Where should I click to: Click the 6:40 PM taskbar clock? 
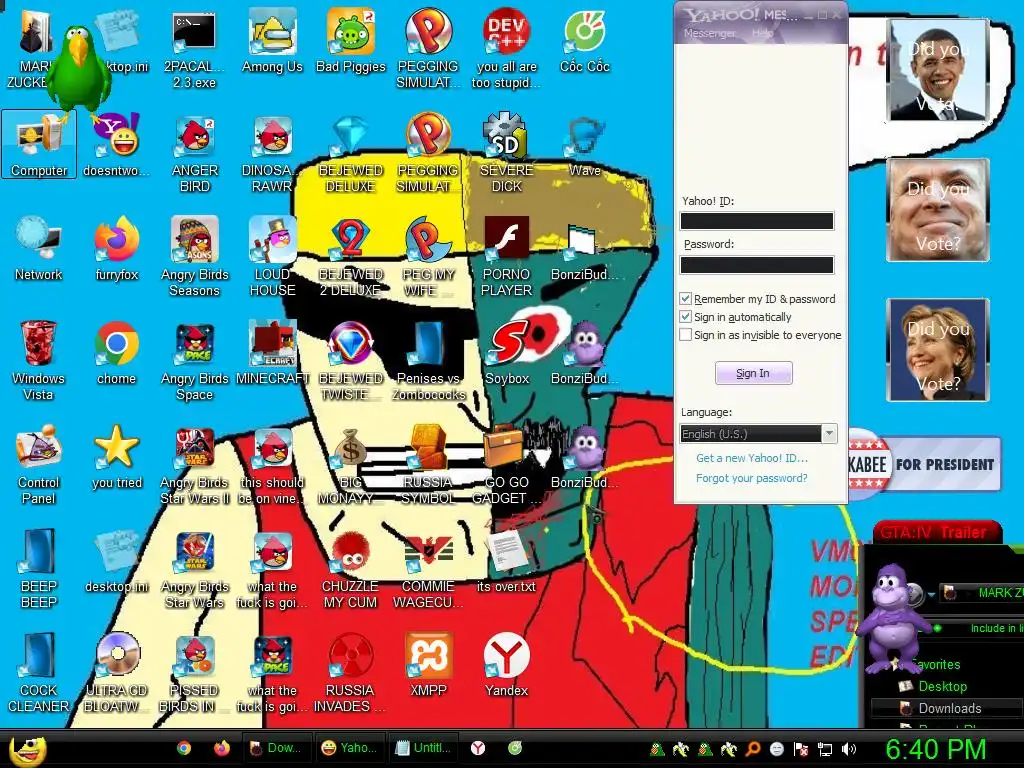935,749
